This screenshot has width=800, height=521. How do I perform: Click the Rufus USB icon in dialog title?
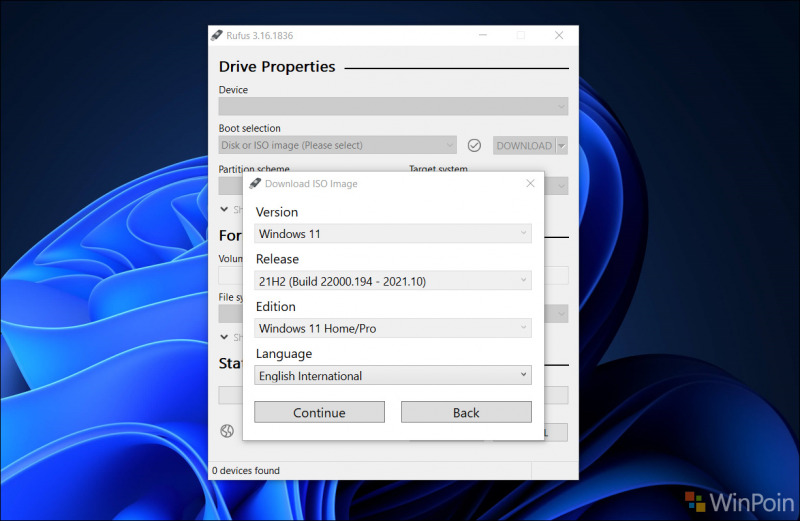point(255,183)
